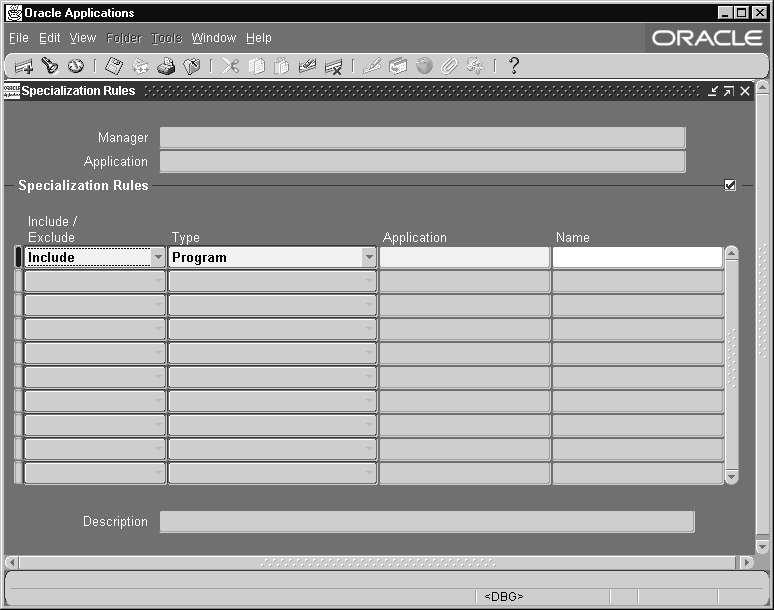Click the record indicator beside the Include row

[18, 257]
